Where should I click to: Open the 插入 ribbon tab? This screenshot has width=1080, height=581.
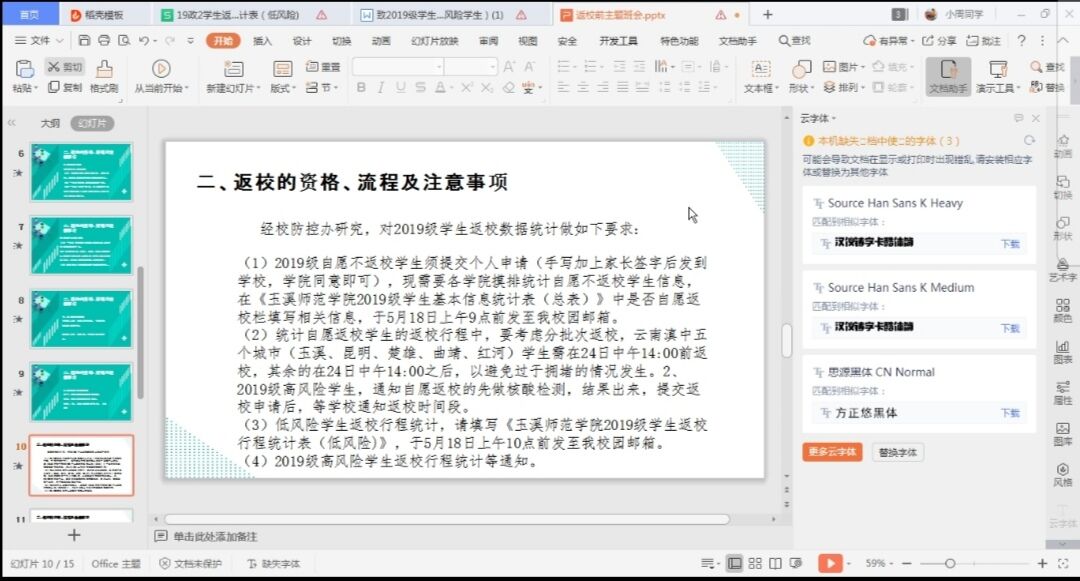coord(262,41)
